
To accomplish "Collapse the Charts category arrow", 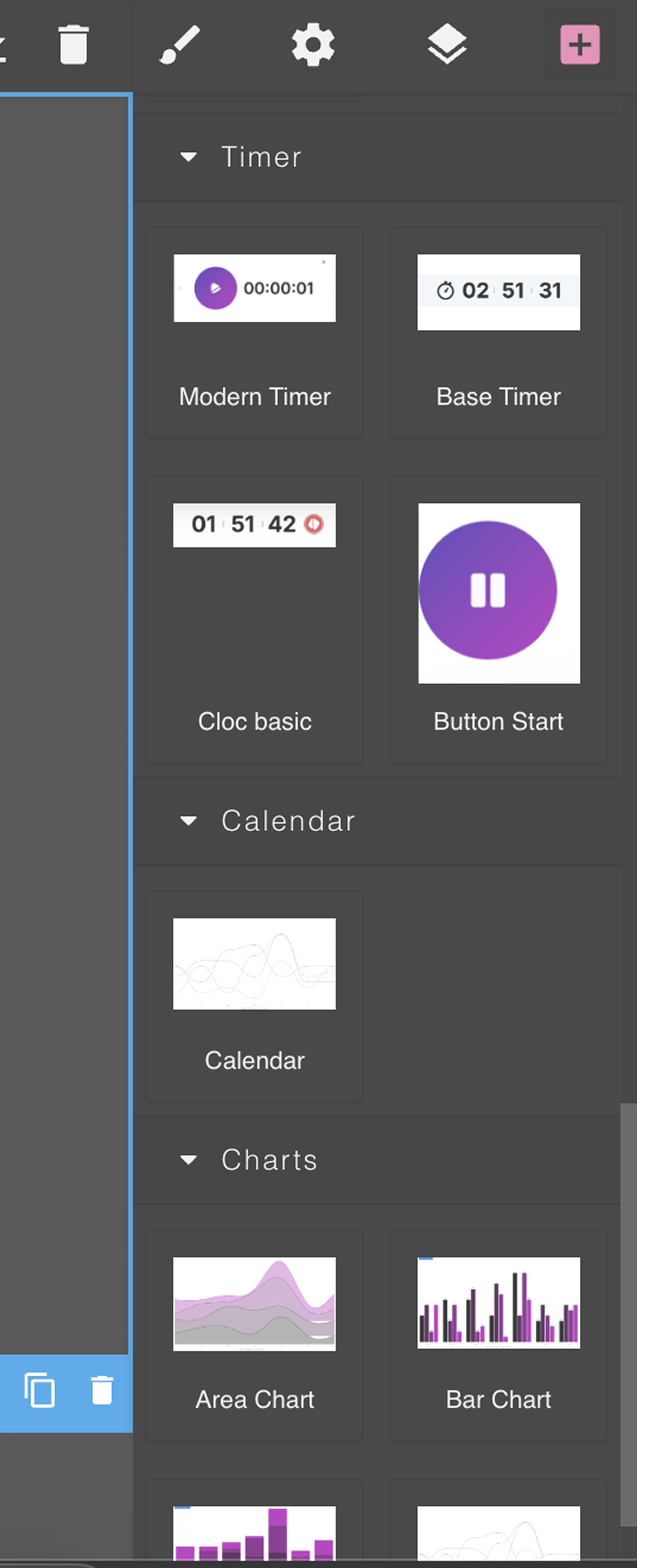I will point(189,1160).
